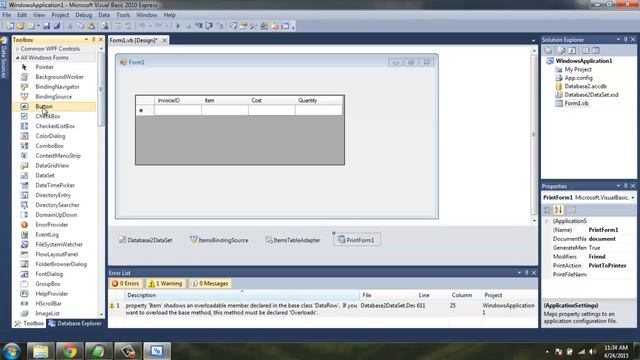Click the Save All toolbar icon
The width and height of the screenshot is (640, 360).
tap(57, 26)
